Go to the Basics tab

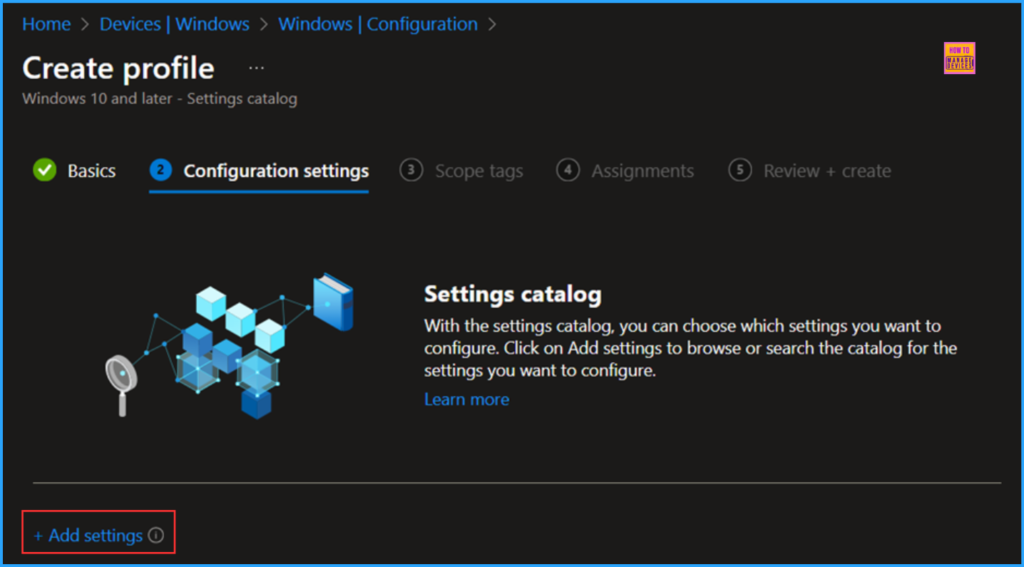click(91, 171)
